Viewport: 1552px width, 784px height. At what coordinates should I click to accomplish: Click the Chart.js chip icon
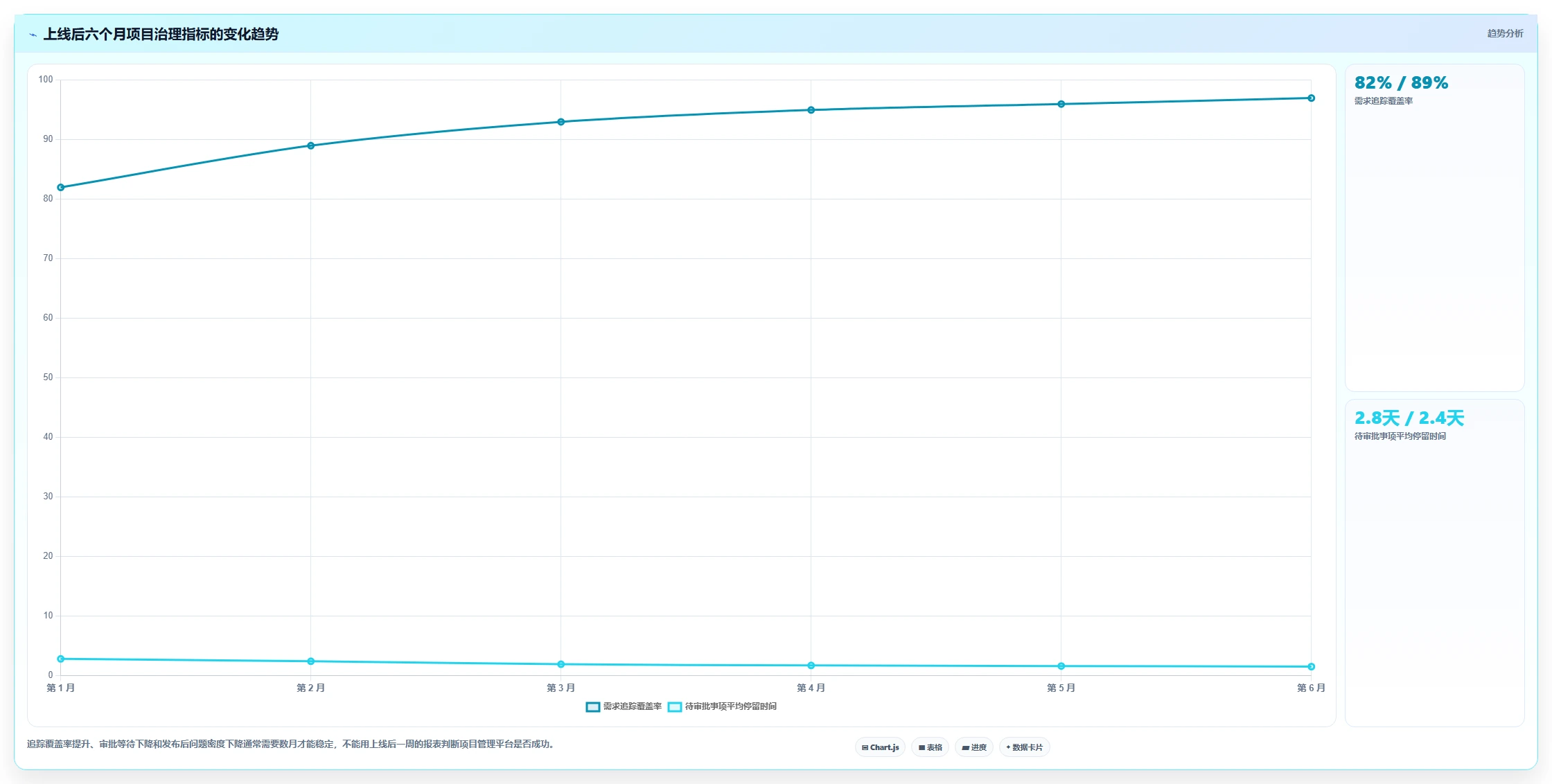coord(865,747)
